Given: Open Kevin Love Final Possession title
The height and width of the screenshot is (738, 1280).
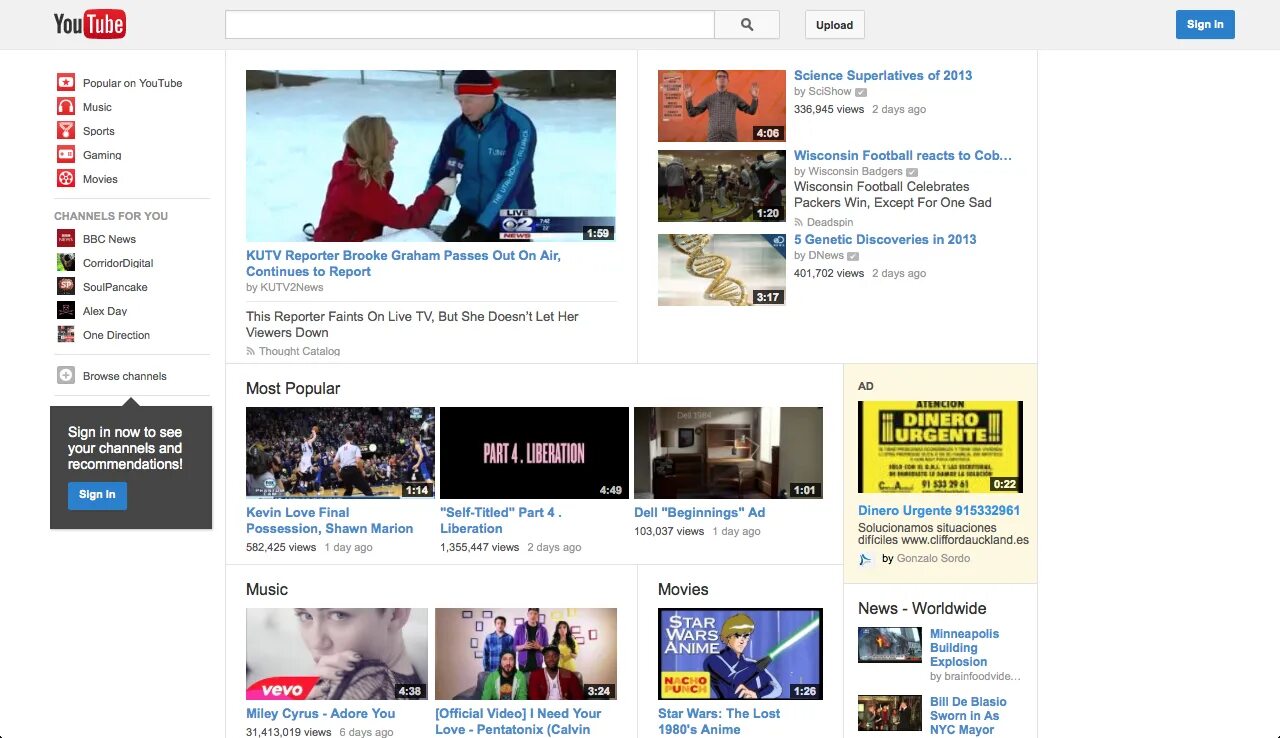Looking at the screenshot, I should coord(329,520).
